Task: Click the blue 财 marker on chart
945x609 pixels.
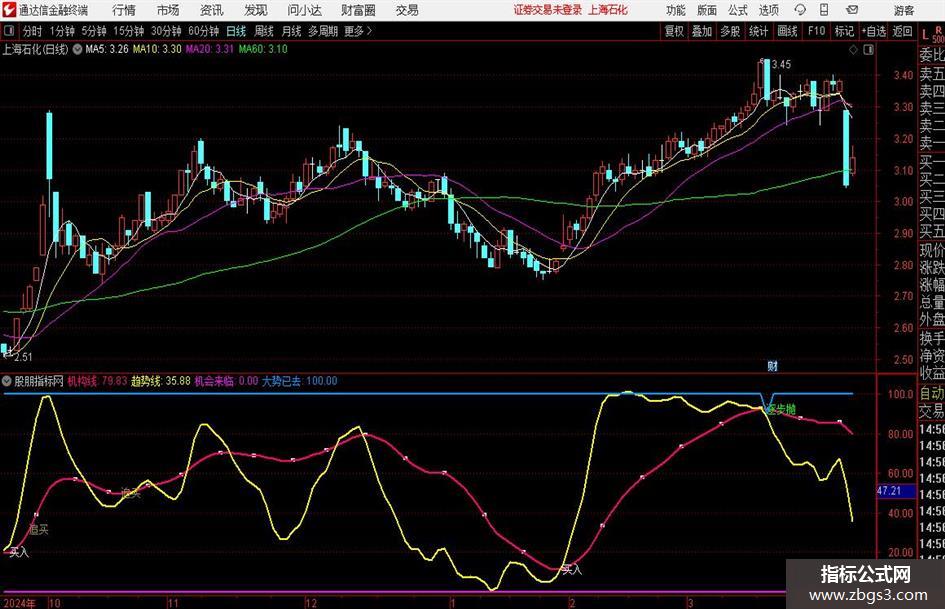Action: pyautogui.click(x=772, y=365)
